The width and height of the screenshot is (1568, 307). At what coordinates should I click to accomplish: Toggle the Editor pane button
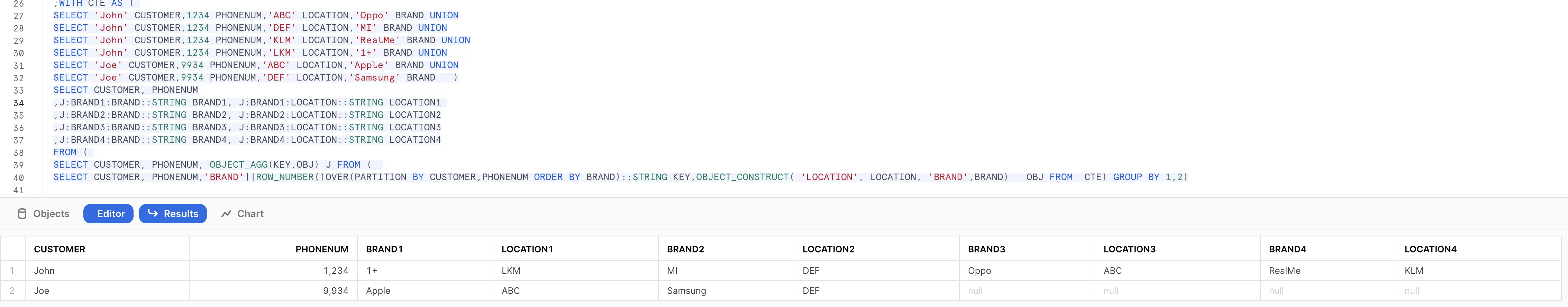coord(108,213)
